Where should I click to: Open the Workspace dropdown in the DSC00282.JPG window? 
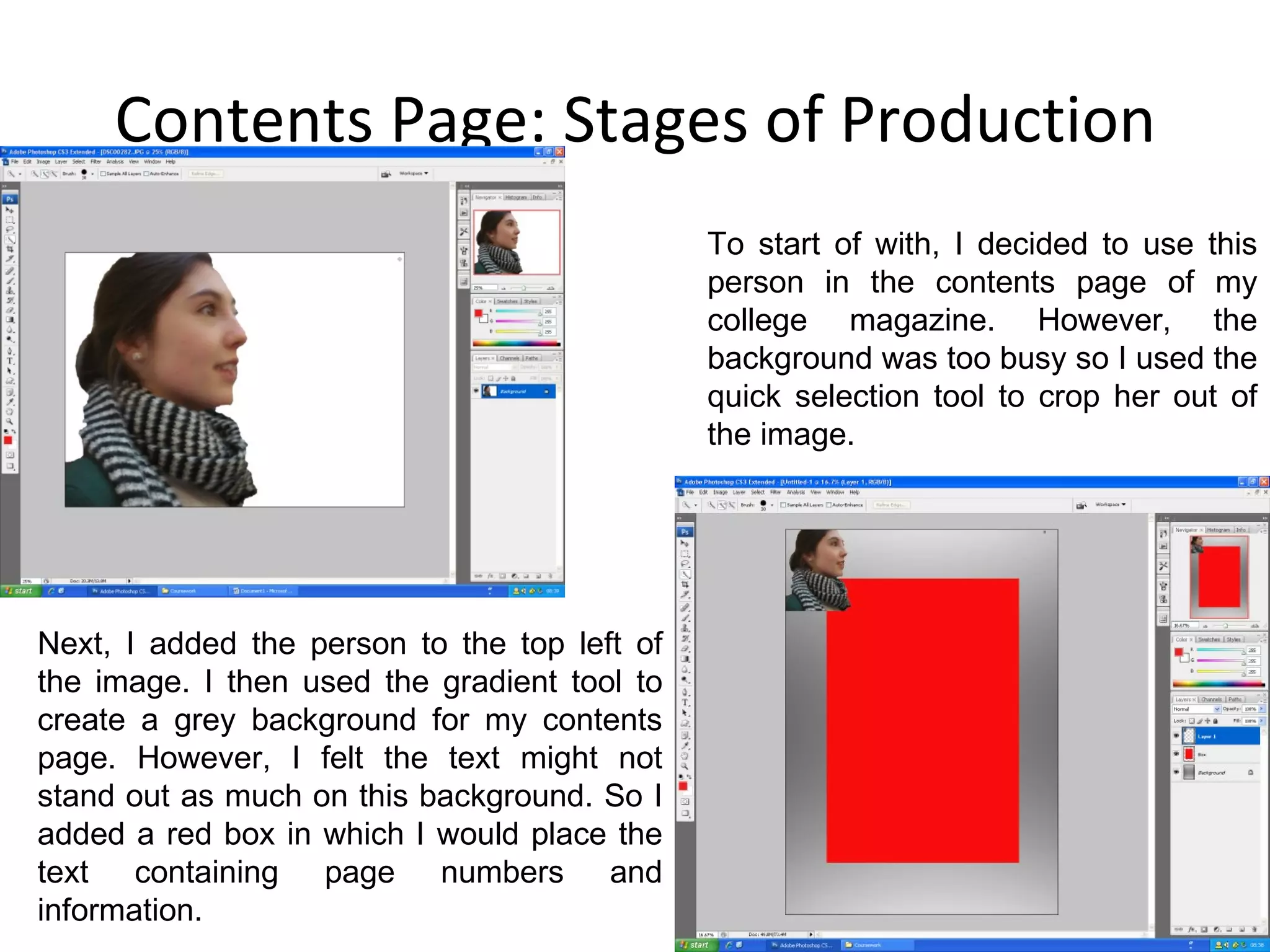(x=414, y=174)
